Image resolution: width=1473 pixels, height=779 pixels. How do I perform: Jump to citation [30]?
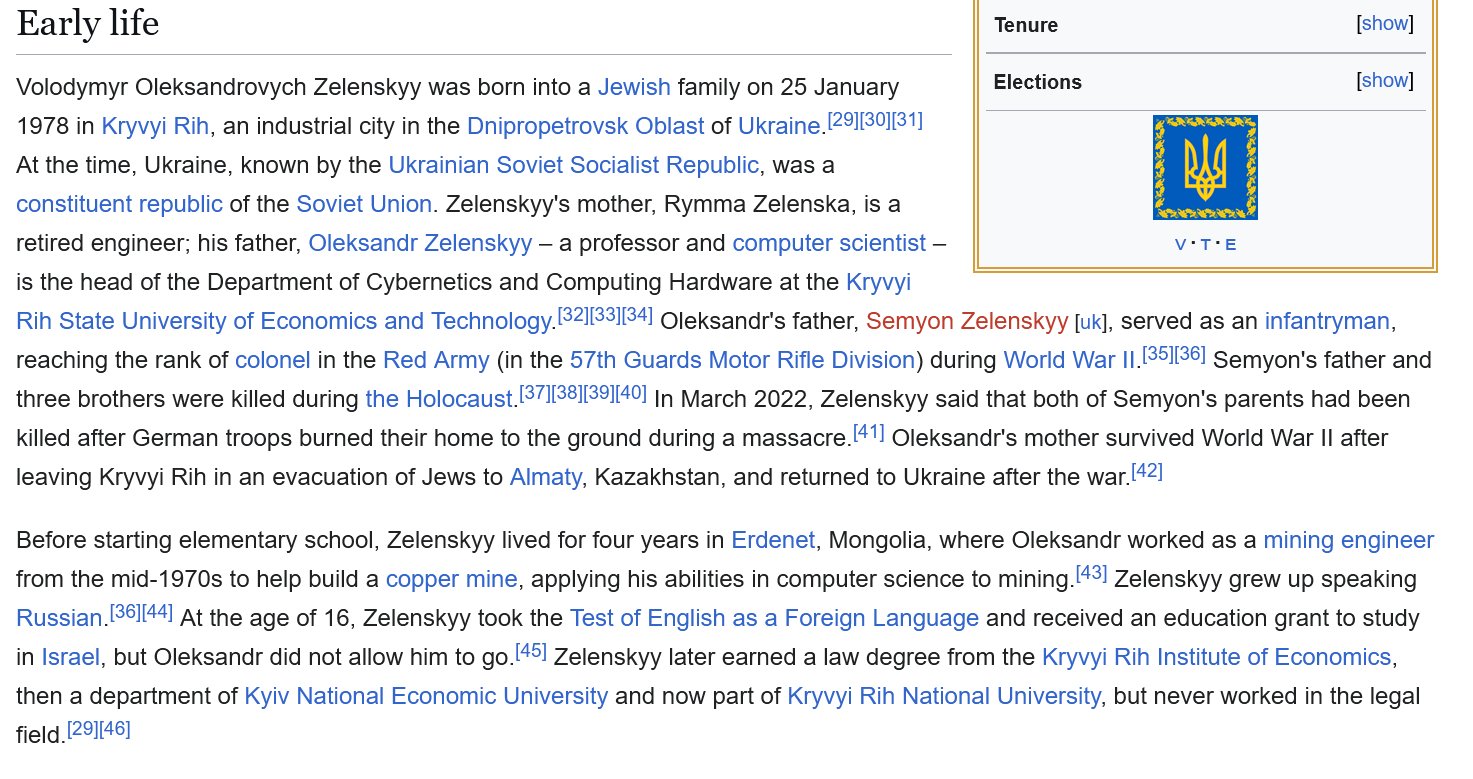(875, 119)
